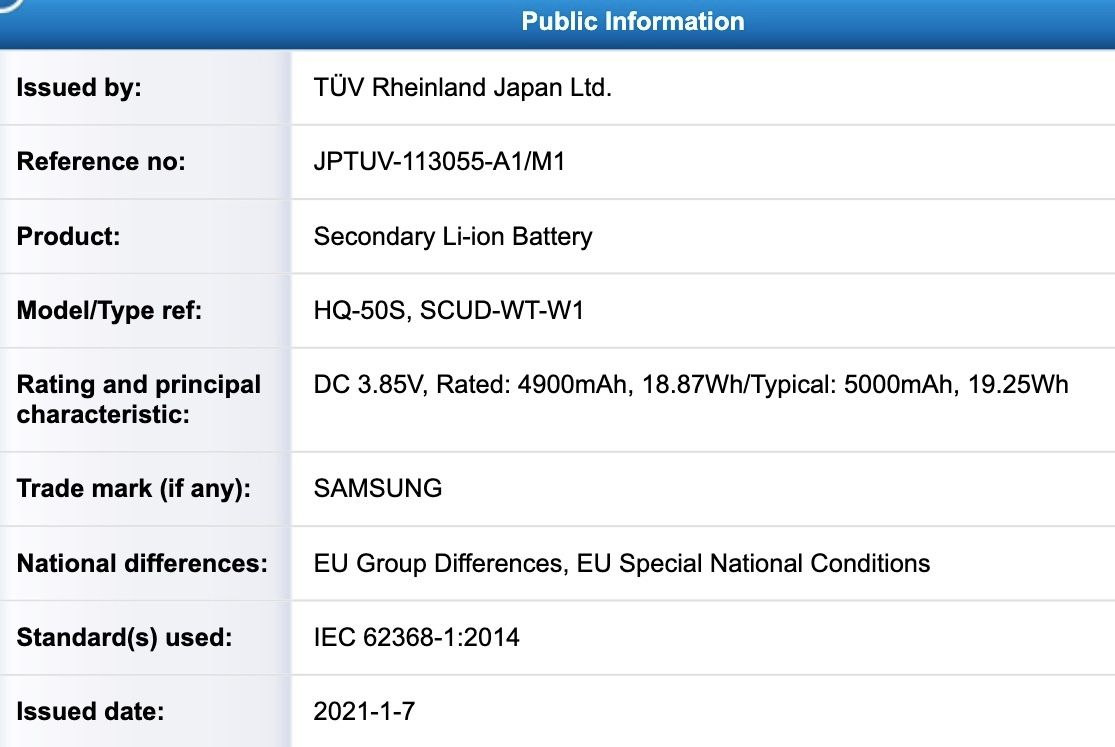
Task: Click the partial circle logo in header corner
Action: pos(12,5)
